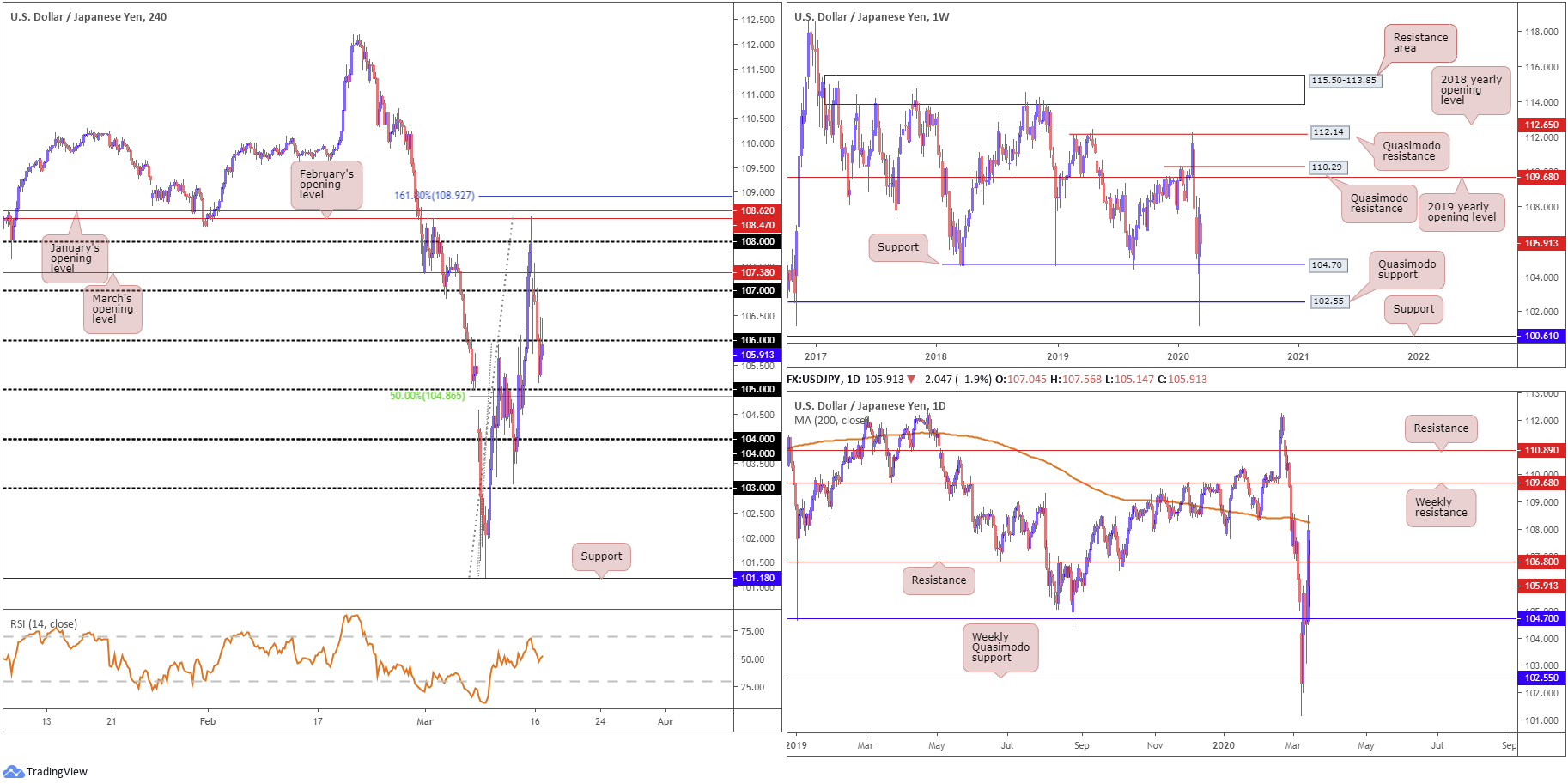Click the Nov label on daily time axis

coord(1155,745)
